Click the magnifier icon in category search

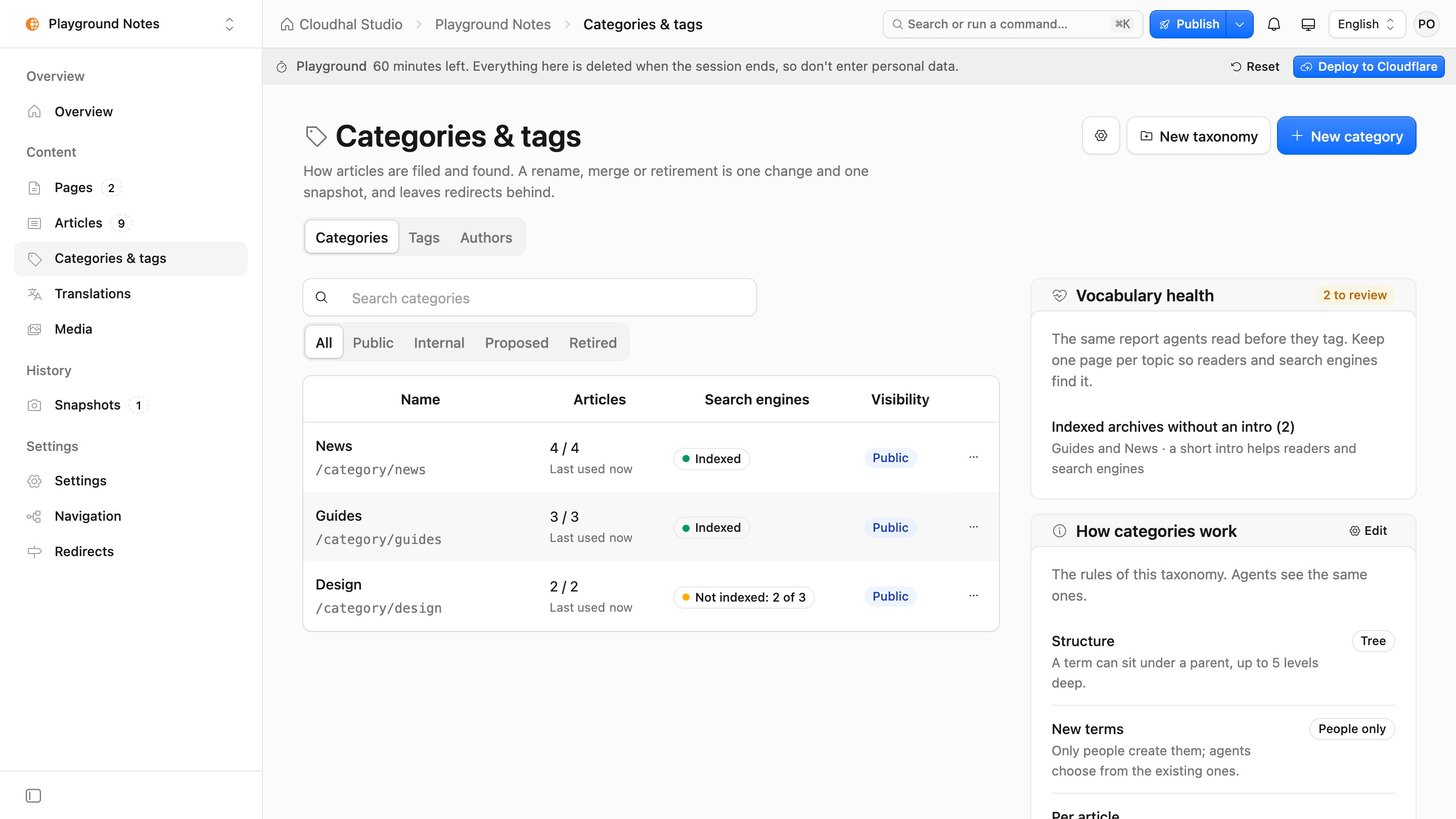tap(321, 297)
